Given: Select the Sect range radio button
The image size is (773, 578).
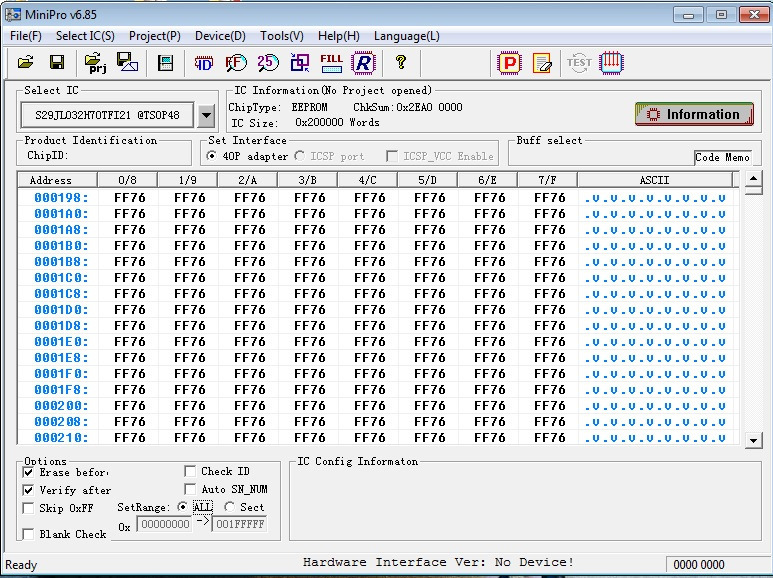Looking at the screenshot, I should point(230,507).
